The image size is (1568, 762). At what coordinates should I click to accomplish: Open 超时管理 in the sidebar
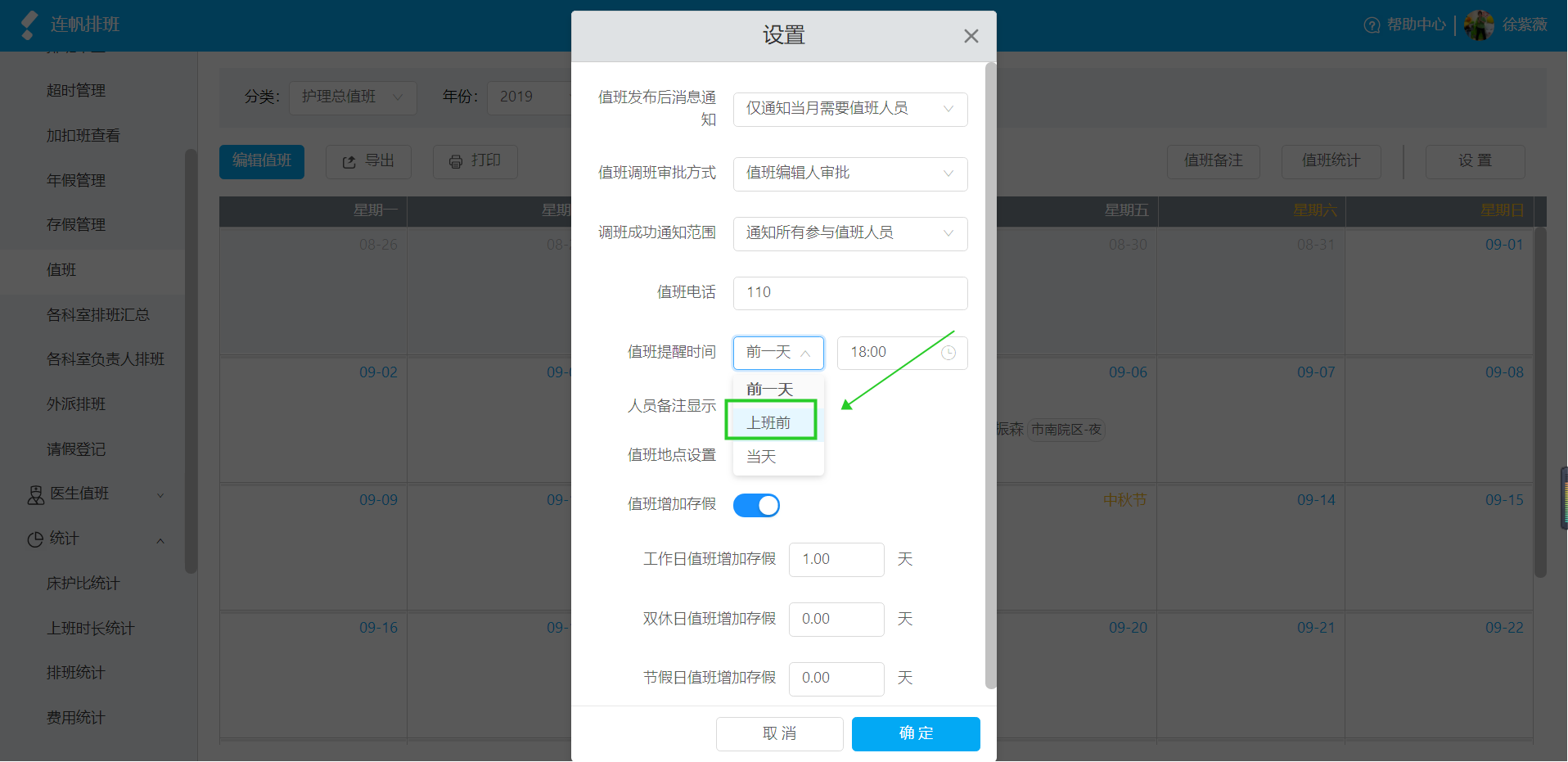pos(76,91)
